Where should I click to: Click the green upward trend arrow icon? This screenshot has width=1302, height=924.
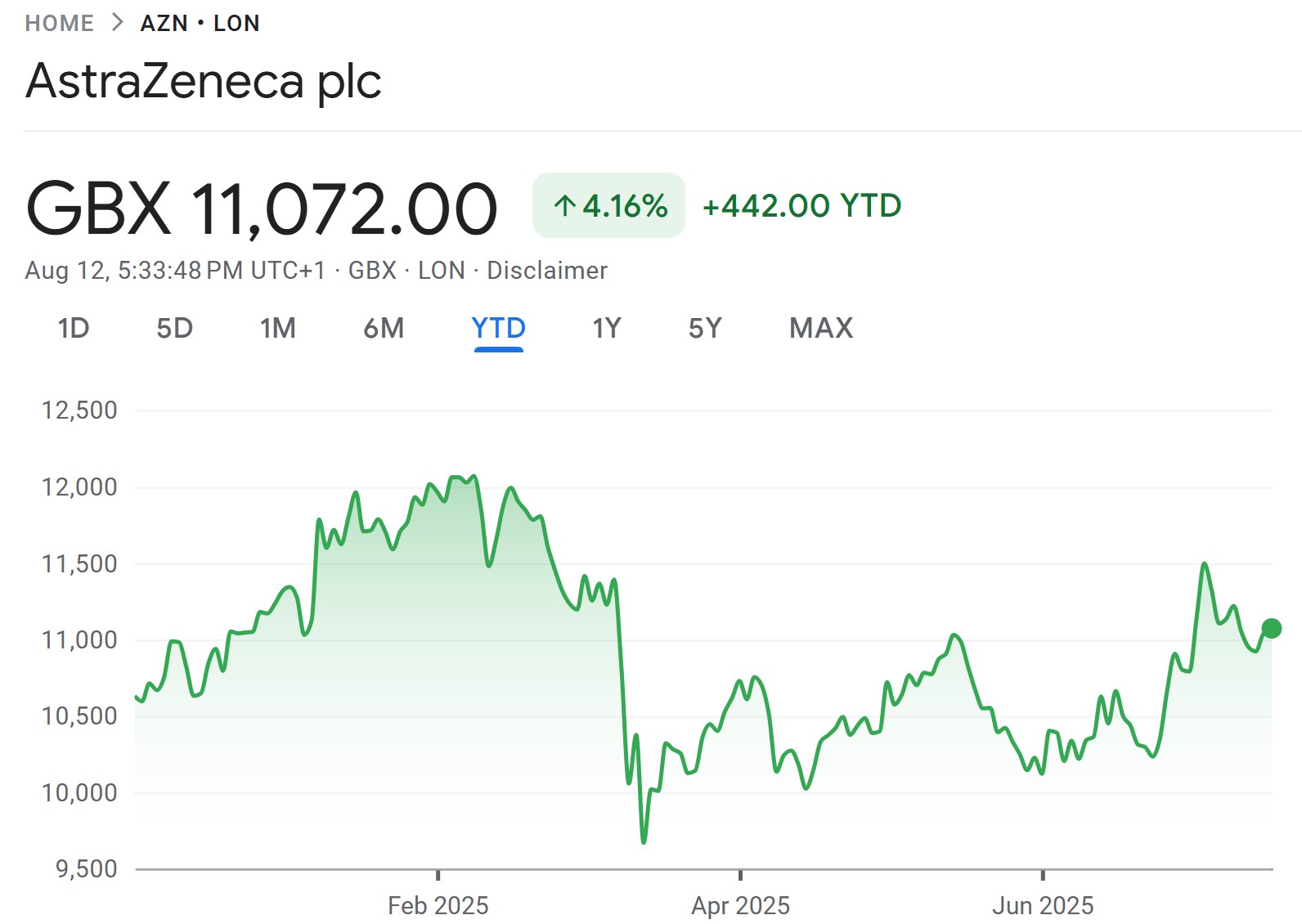[x=565, y=206]
